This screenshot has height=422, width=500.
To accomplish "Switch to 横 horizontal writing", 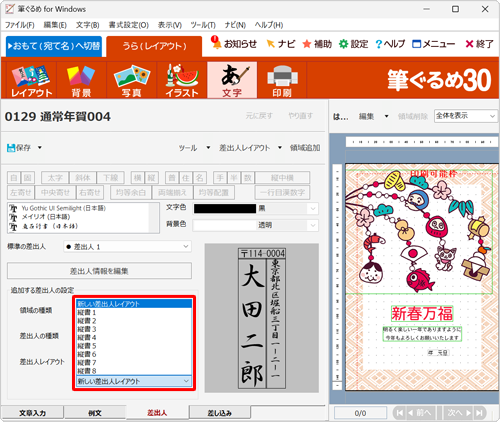I will [x=138, y=178].
